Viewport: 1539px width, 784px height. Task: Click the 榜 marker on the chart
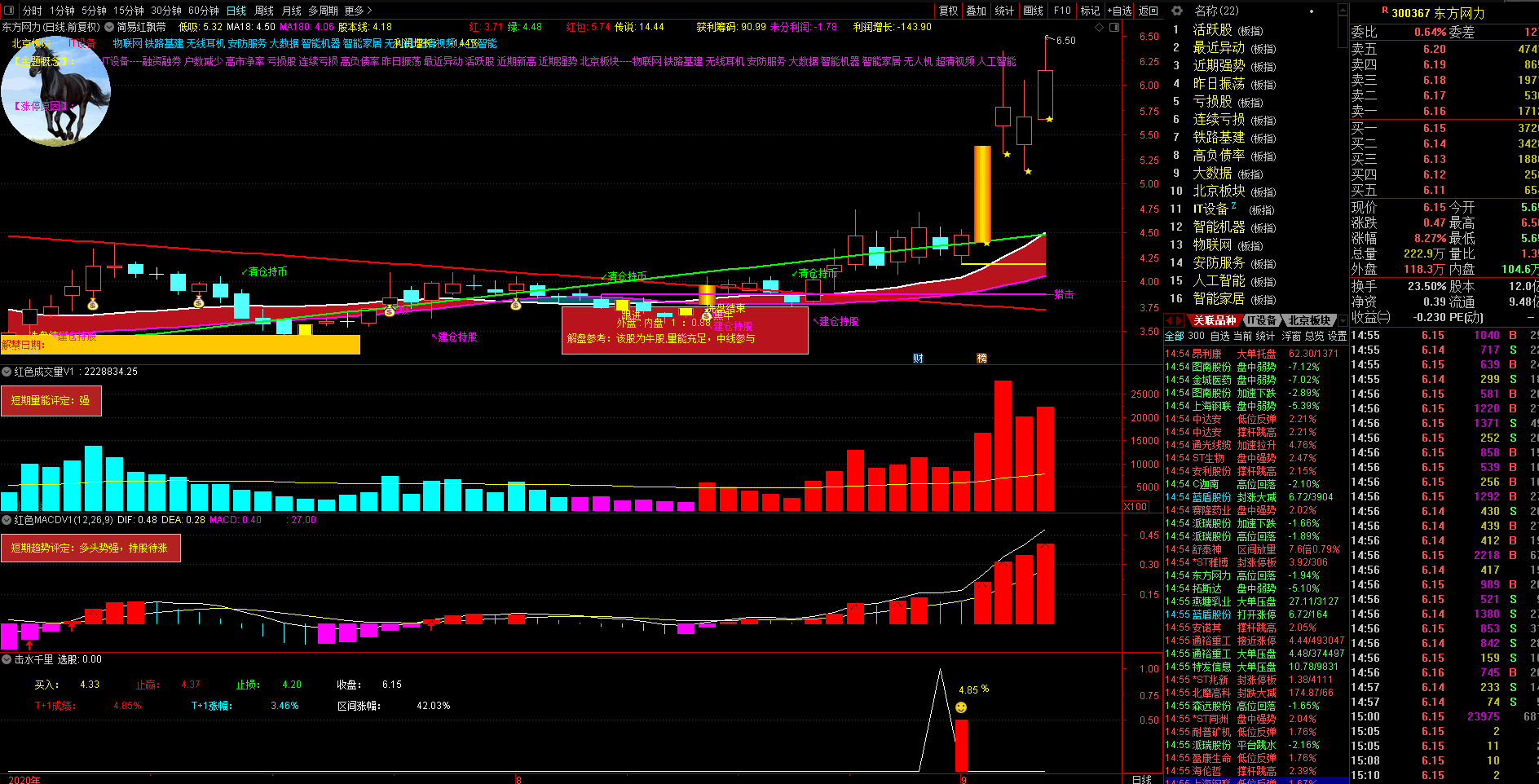point(981,359)
